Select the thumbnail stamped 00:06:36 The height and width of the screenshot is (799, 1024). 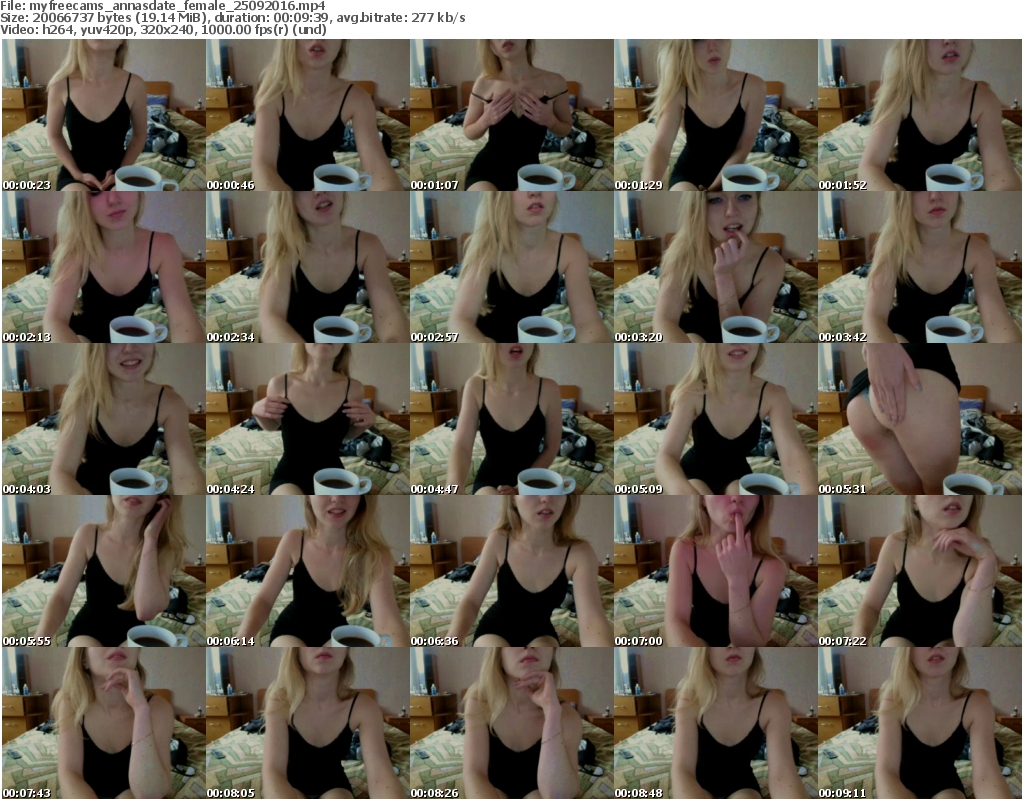point(512,571)
